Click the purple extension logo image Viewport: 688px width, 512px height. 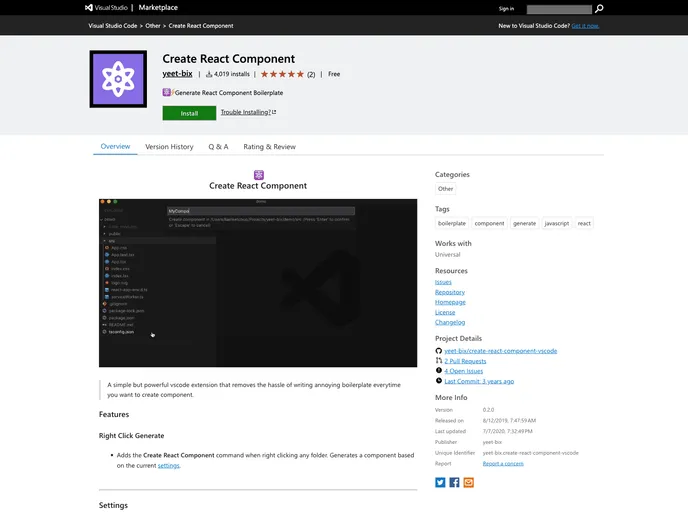coord(118,79)
